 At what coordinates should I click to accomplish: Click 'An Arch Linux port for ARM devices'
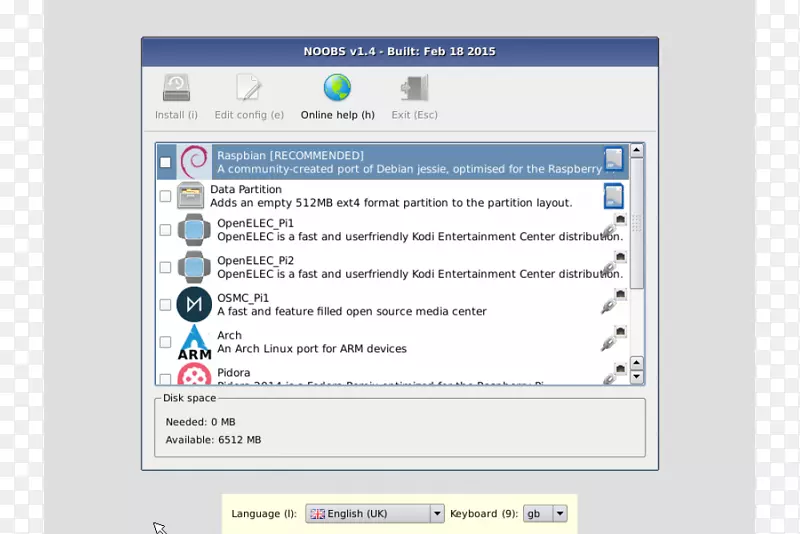312,349
